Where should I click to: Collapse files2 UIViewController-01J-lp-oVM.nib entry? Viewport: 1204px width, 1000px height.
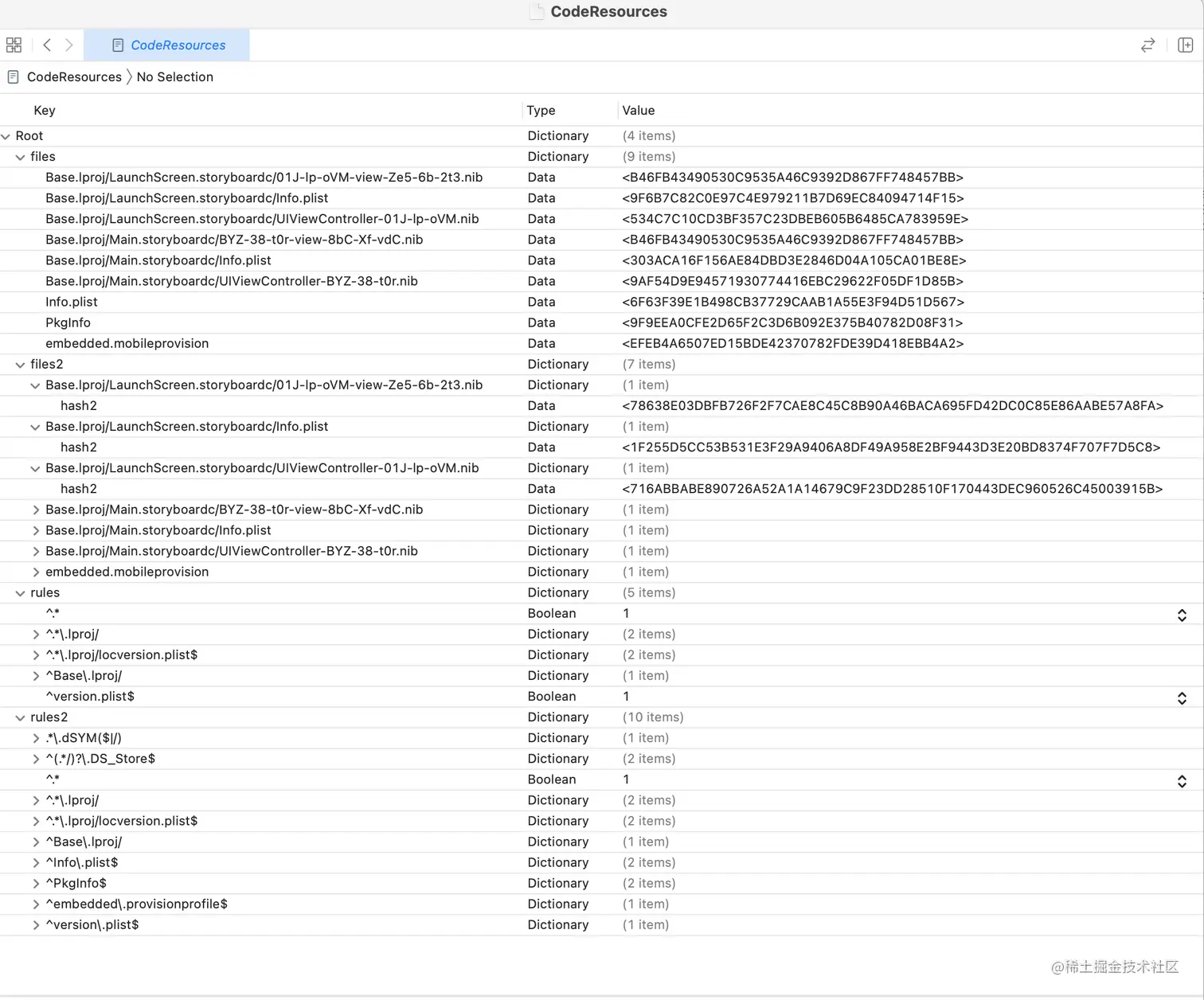tap(35, 468)
